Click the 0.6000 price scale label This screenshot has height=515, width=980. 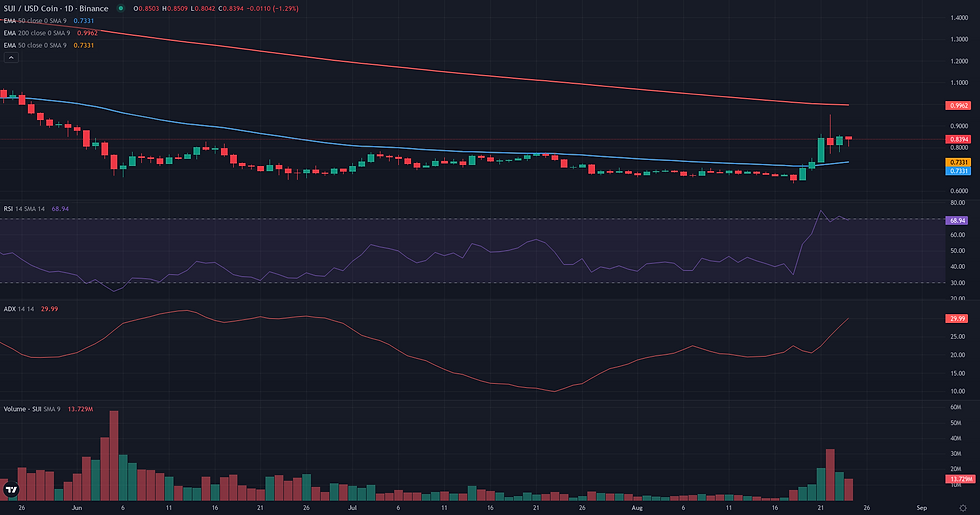[x=959, y=191]
